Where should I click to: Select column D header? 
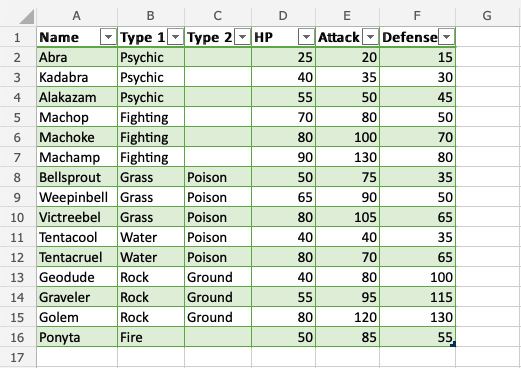point(283,16)
